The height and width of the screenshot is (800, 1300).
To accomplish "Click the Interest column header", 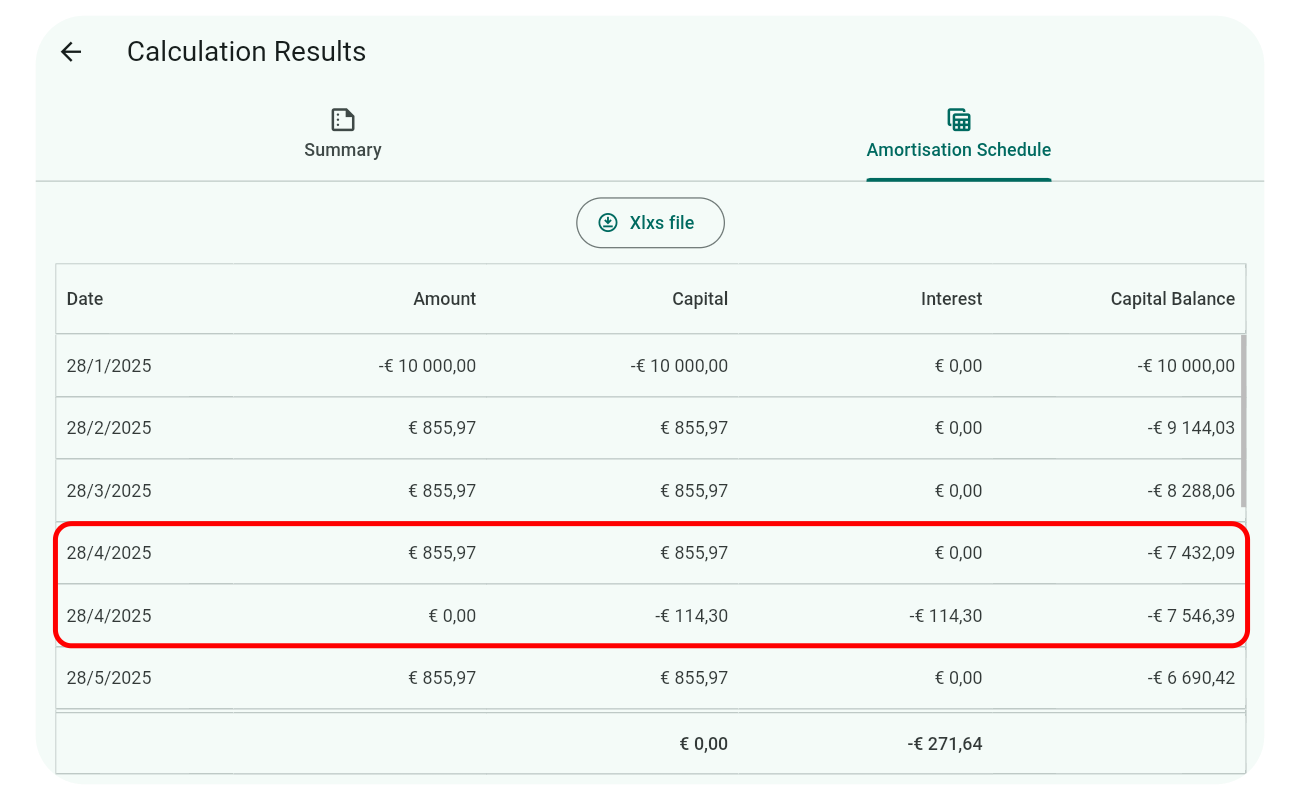I will (952, 299).
